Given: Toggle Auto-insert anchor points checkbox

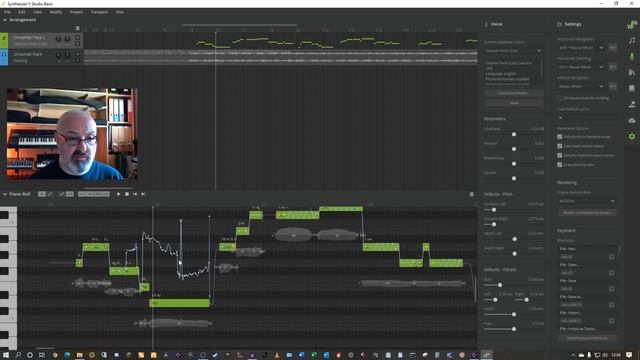Looking at the screenshot, I should coord(560,146).
